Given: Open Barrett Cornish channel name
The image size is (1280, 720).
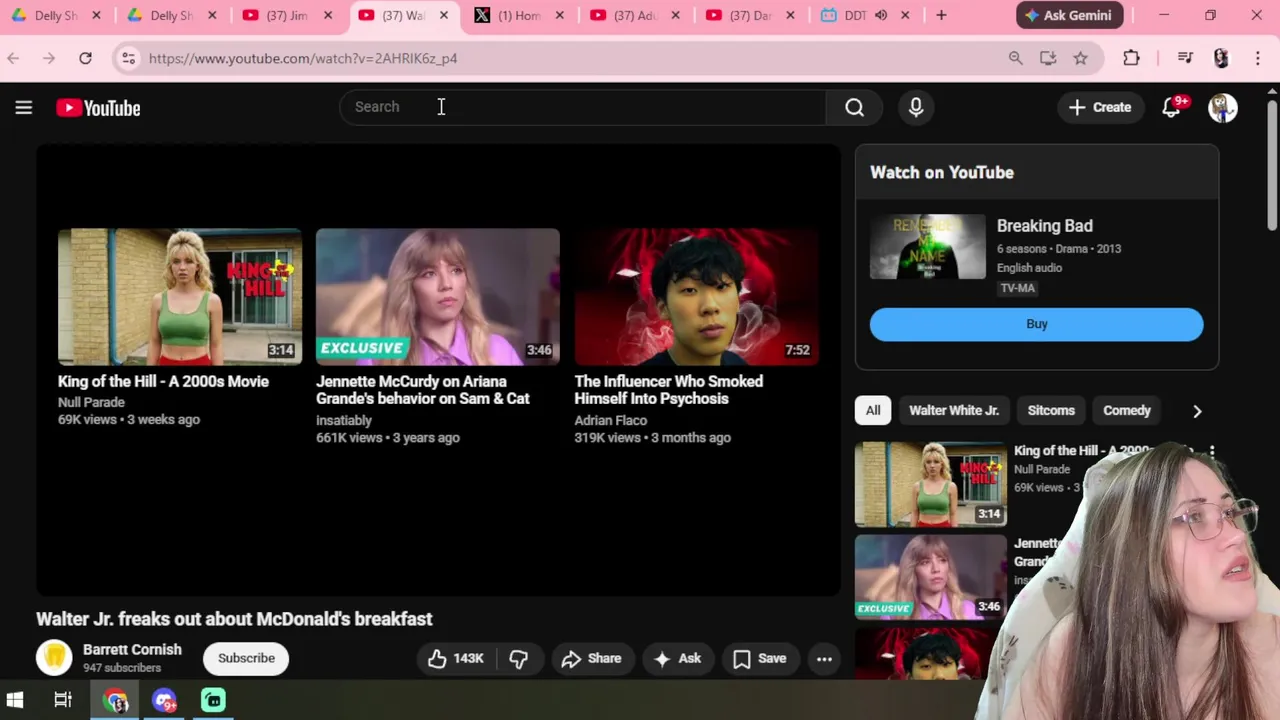Looking at the screenshot, I should [x=132, y=649].
